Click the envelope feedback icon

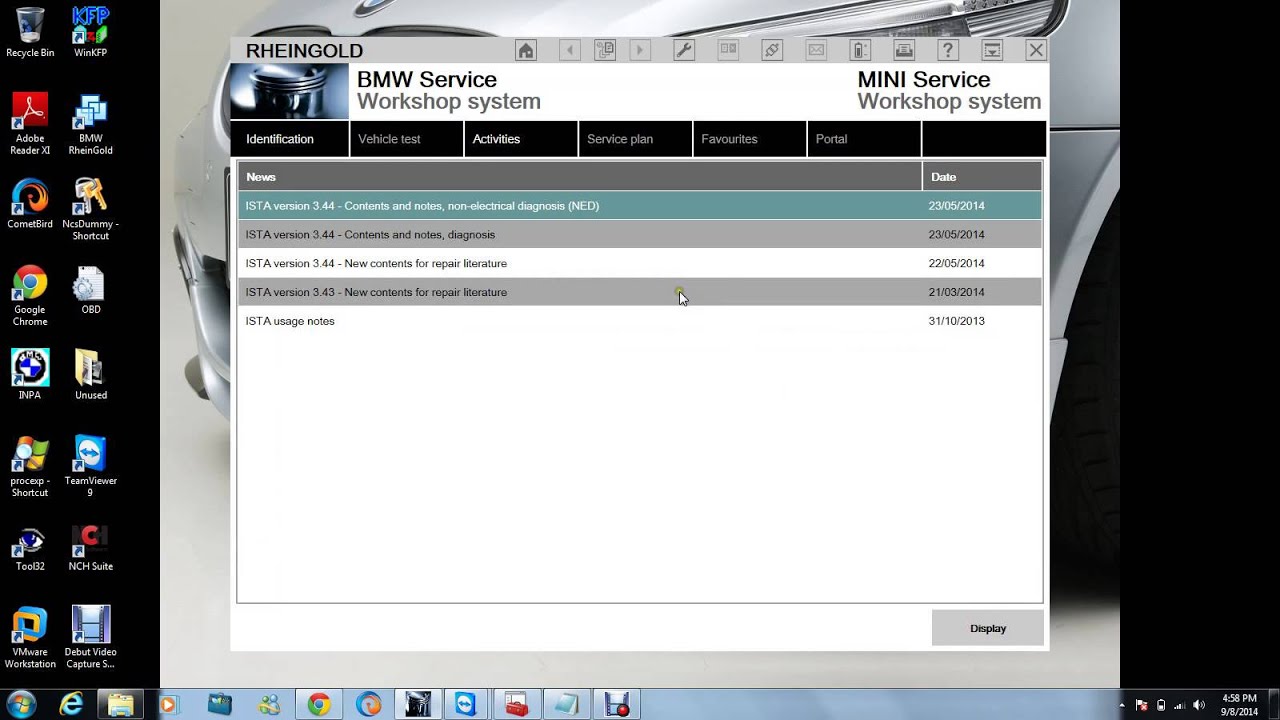[816, 50]
